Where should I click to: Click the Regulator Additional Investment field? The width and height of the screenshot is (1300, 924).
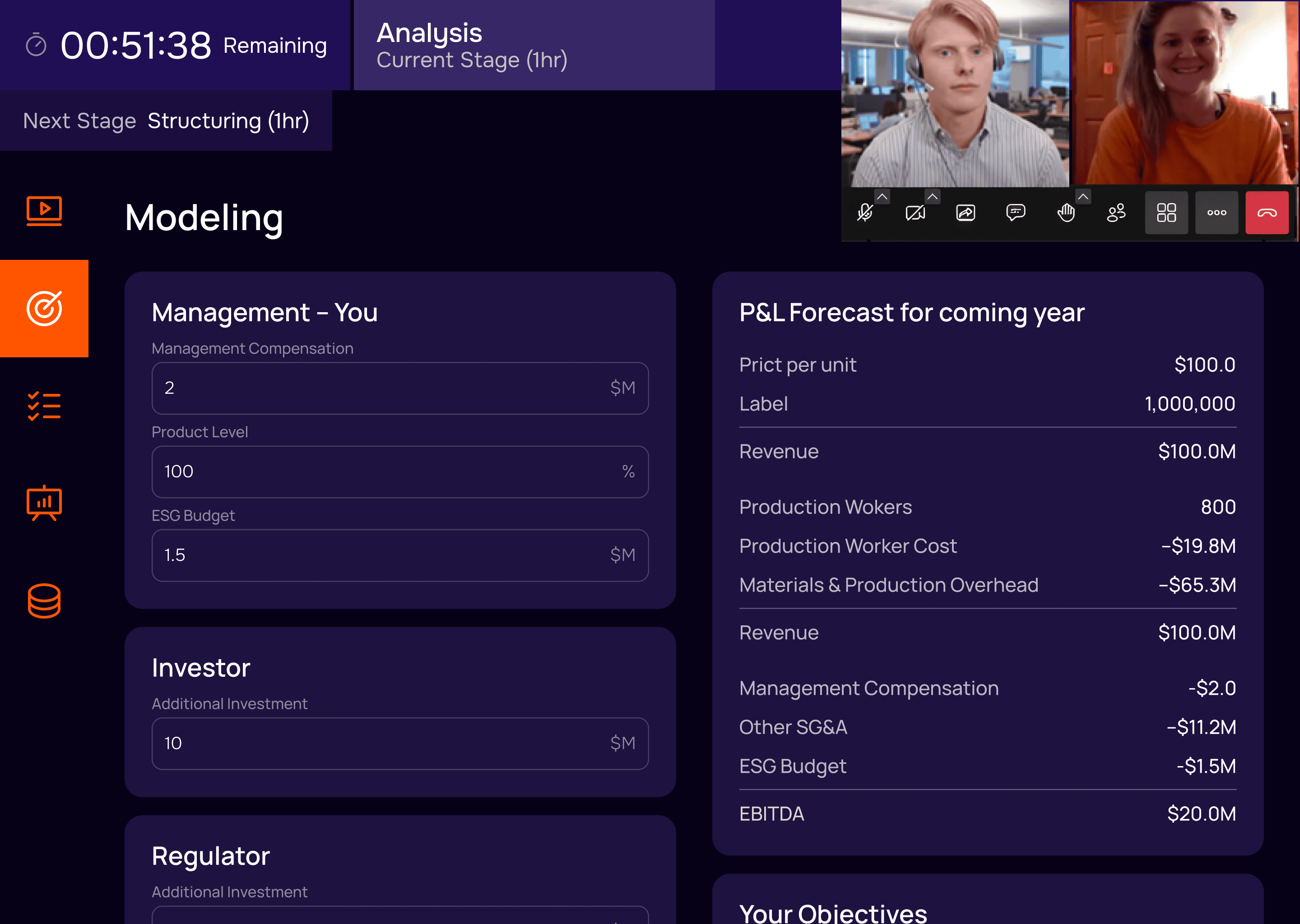point(400,915)
